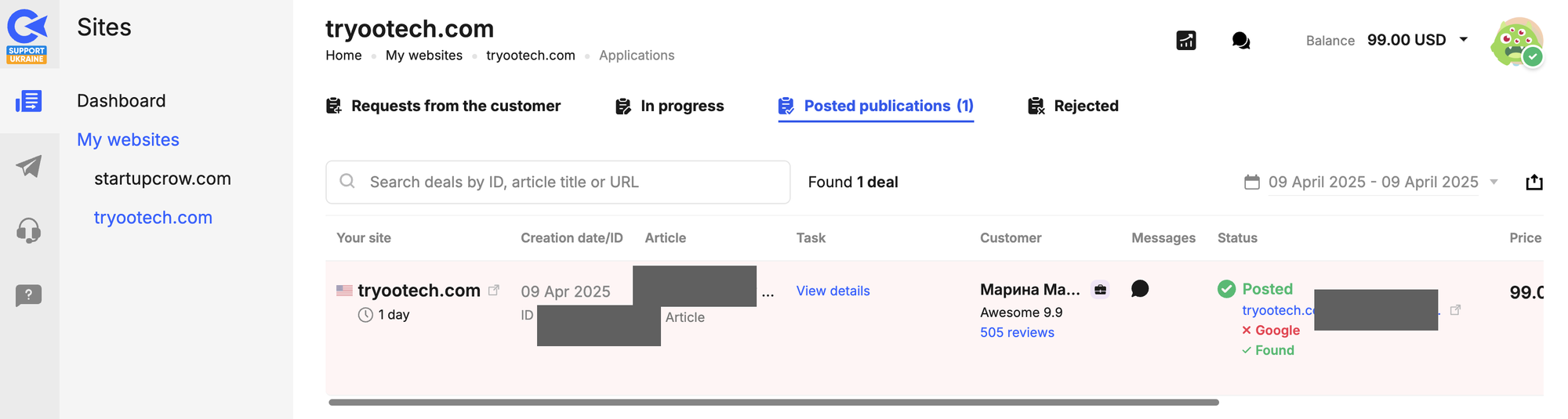Open the statistics chart icon in header
1568x419 pixels.
[x=1186, y=41]
